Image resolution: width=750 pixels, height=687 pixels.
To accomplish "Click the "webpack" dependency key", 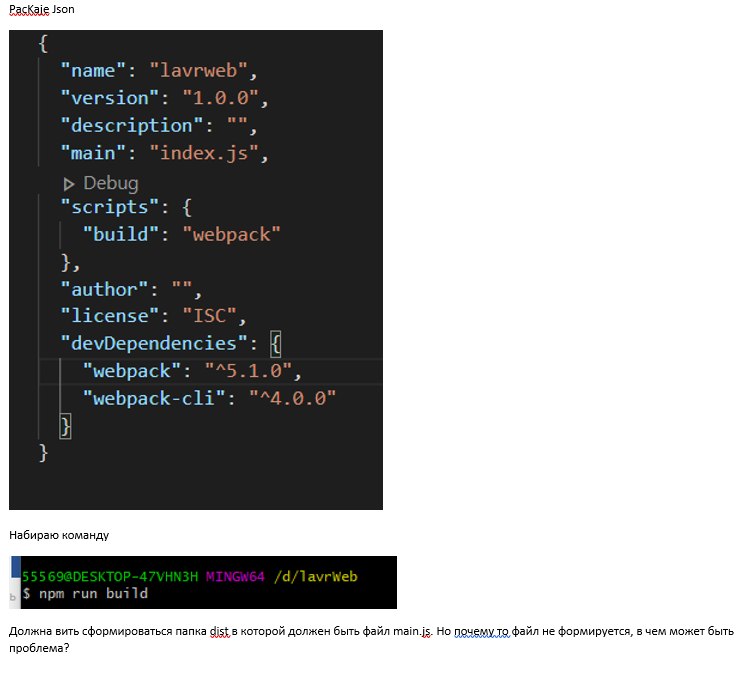I will 132,371.
